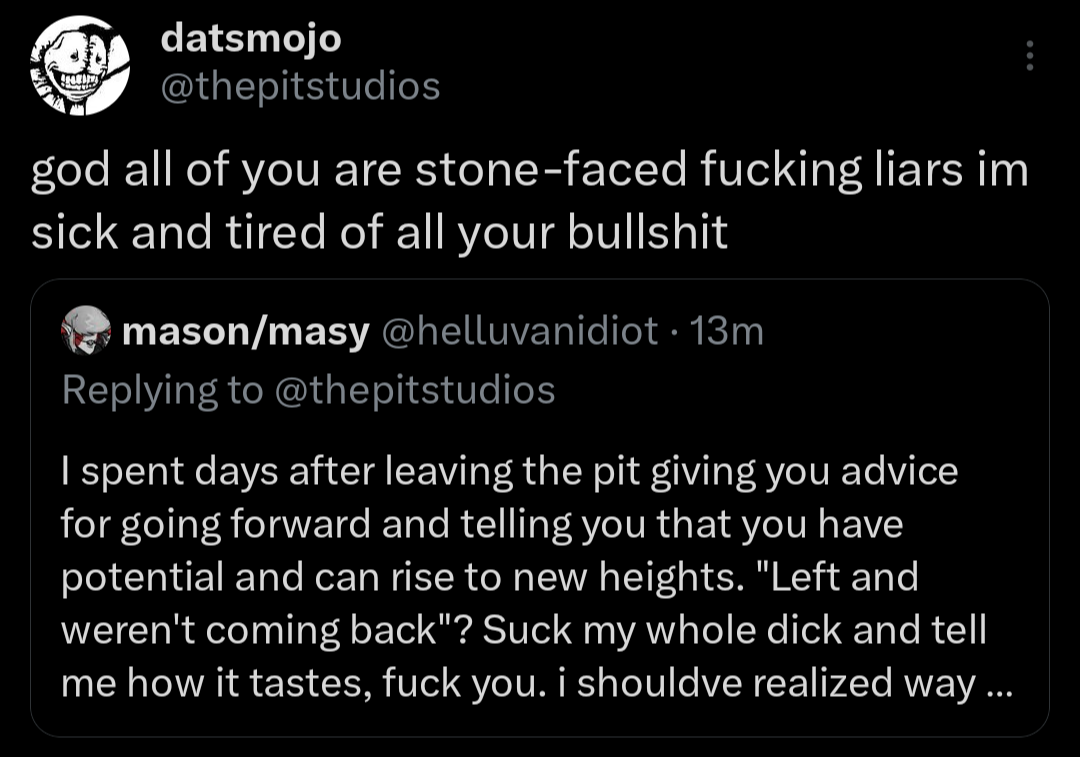
Task: Click the "Replying to" label text
Action: click(161, 390)
